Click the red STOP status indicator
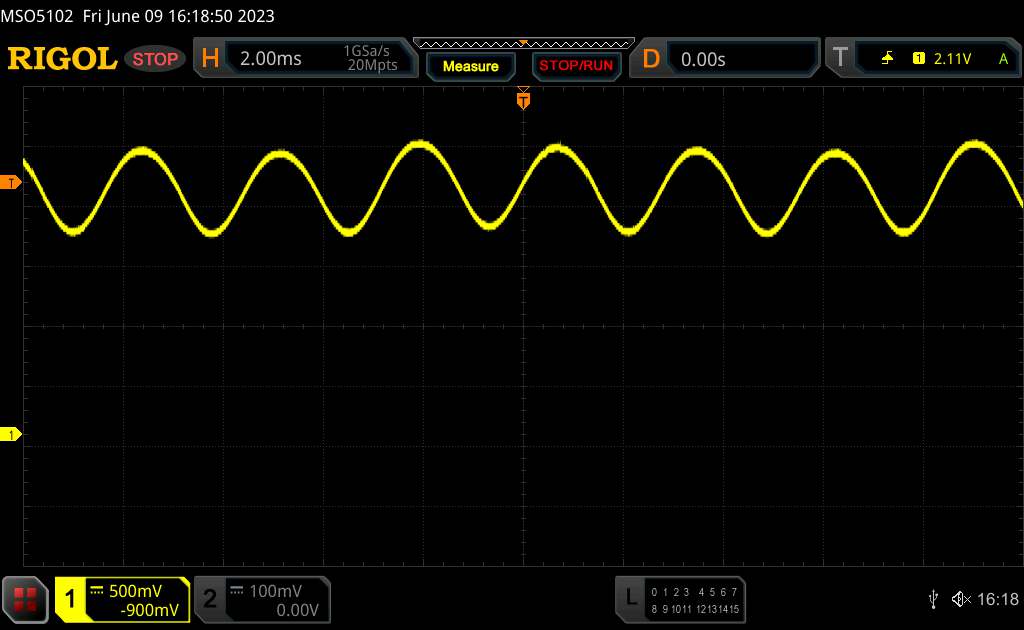The width and height of the screenshot is (1024, 630). 155,59
